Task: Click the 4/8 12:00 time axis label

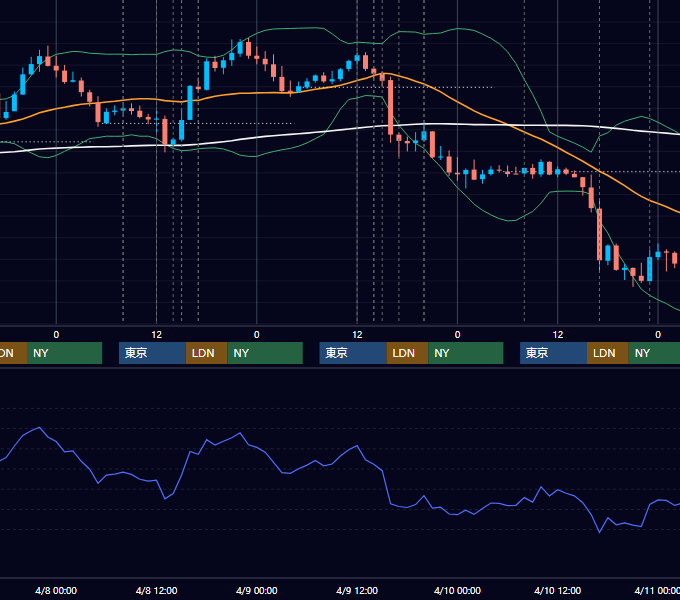Action: [x=157, y=590]
